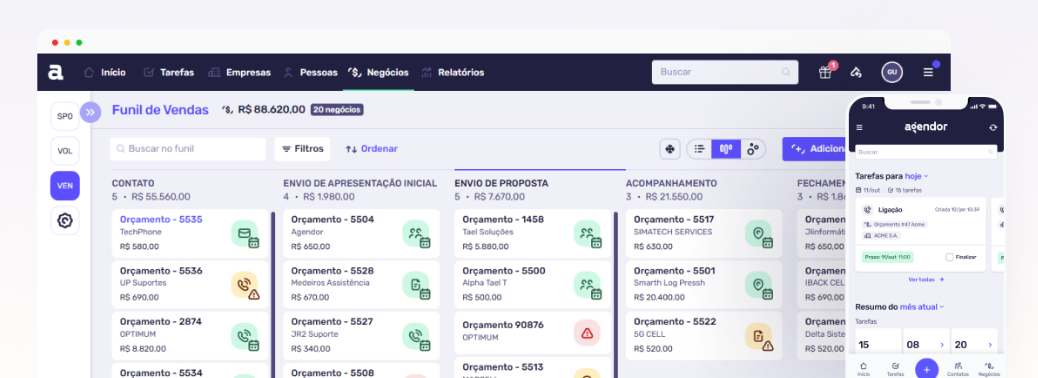Viewport: 1038px width, 378px height.
Task: Click the meeting icon on Orçamento 1458
Action: (587, 234)
